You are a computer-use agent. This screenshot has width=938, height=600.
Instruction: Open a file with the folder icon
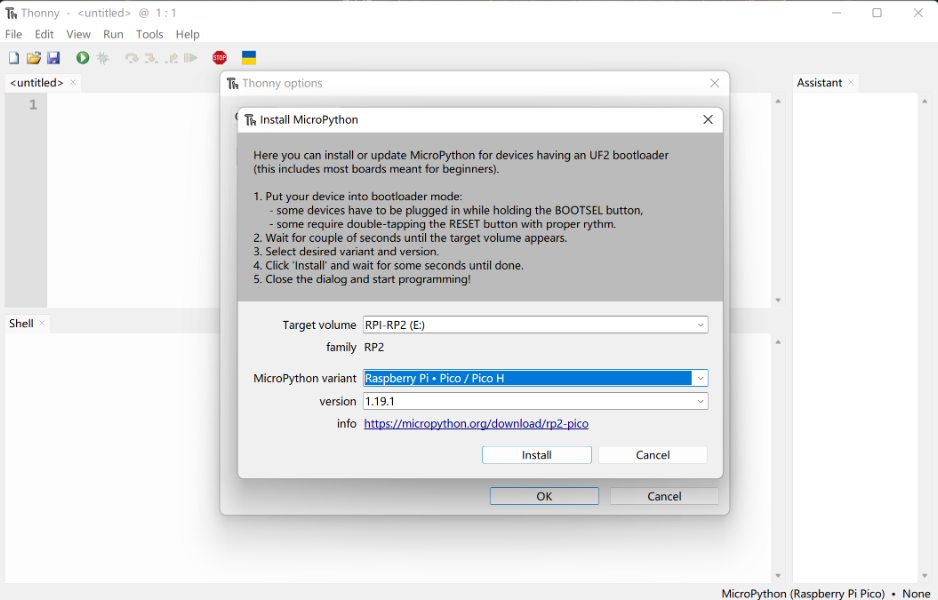(34, 57)
